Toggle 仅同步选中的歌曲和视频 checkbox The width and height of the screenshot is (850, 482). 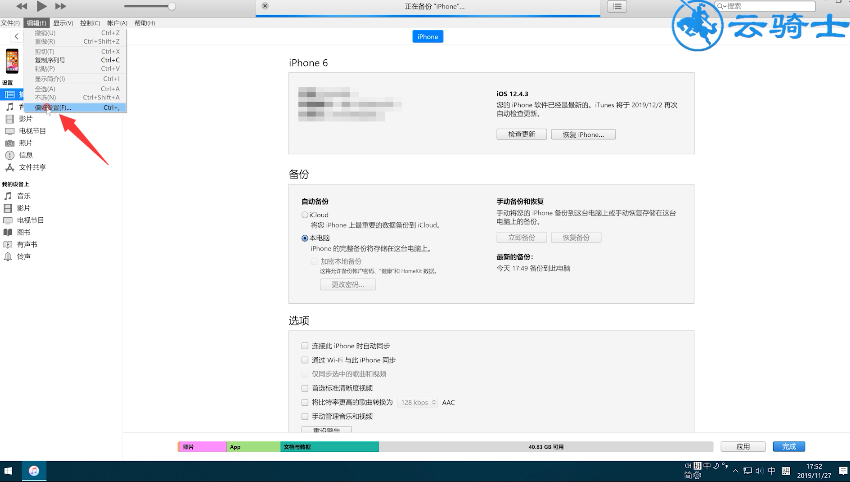tap(305, 374)
